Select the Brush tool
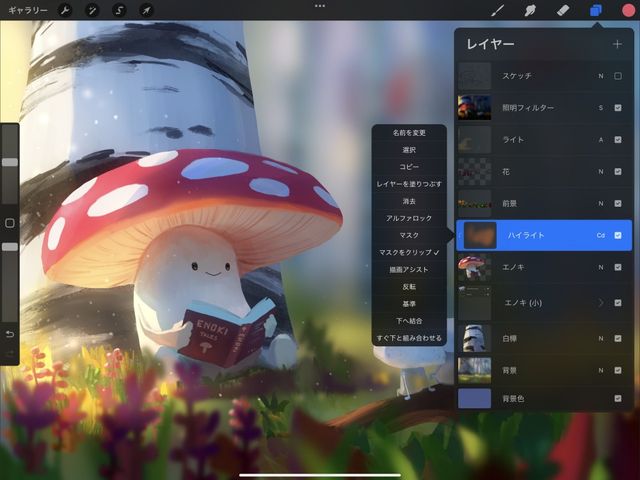The image size is (640, 480). click(x=498, y=10)
